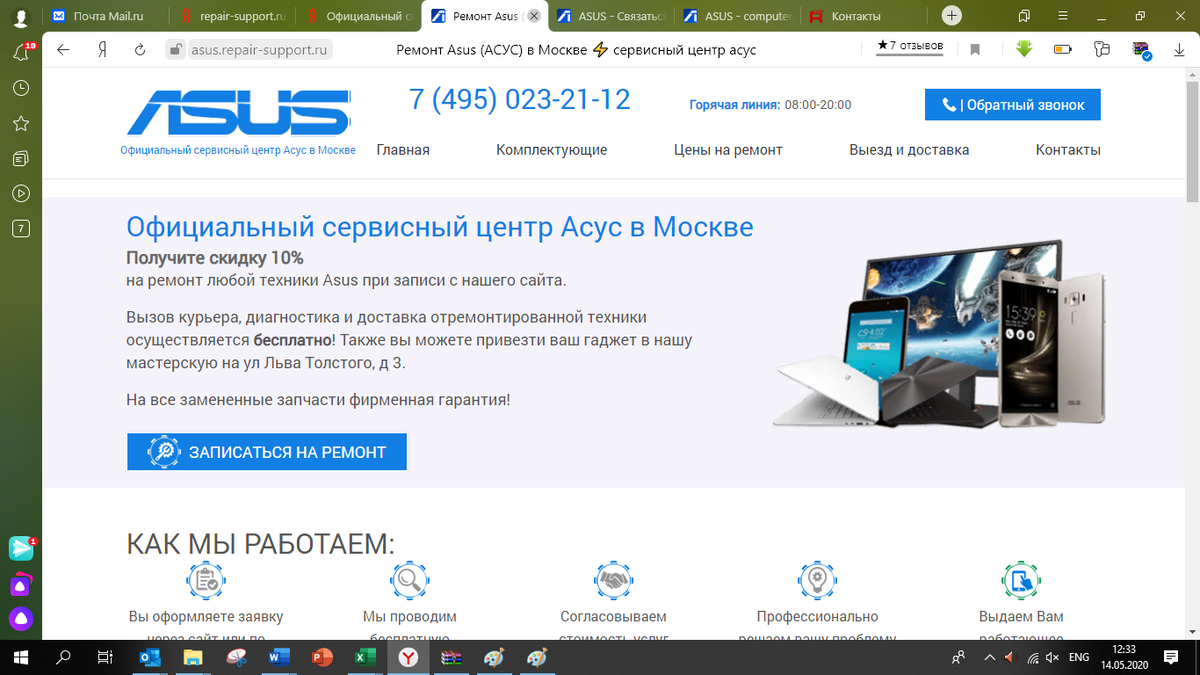This screenshot has height=675, width=1200.
Task: Open the WinRAR app from the taskbar
Action: click(451, 658)
